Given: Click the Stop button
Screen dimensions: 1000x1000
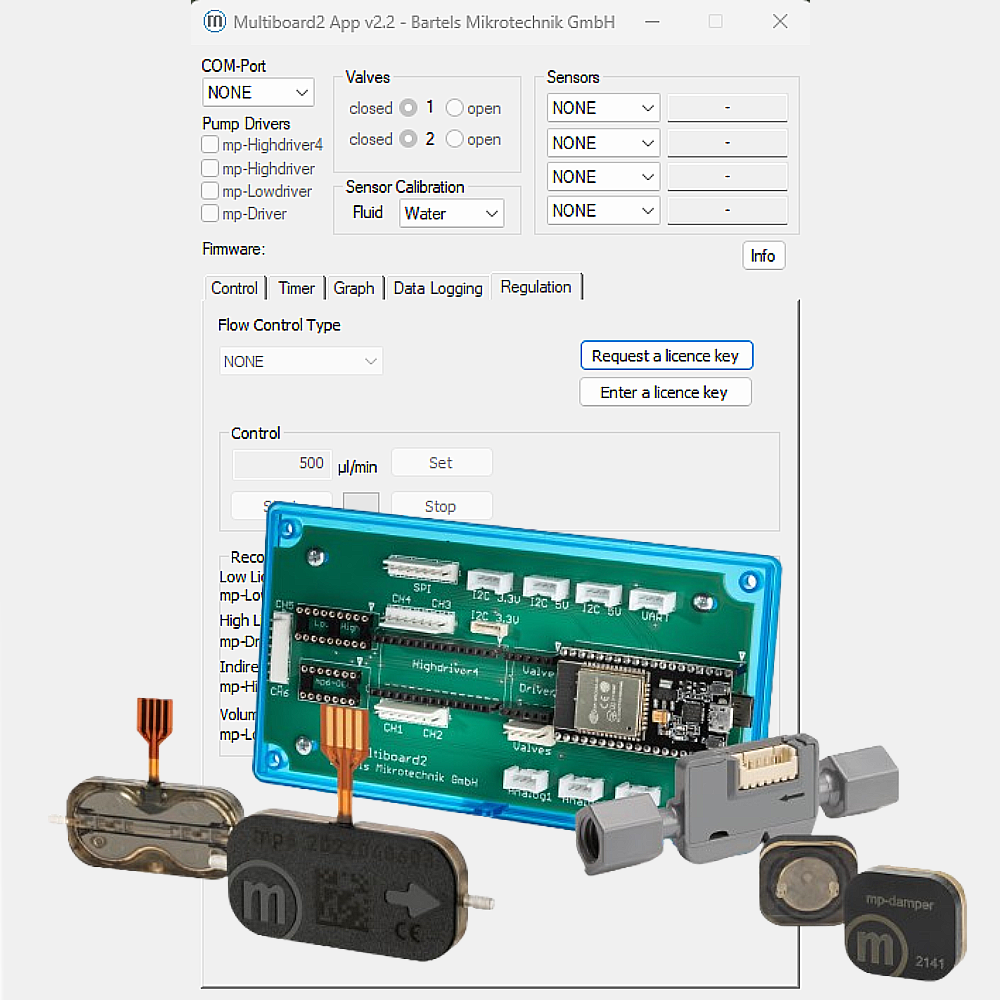Looking at the screenshot, I should click(441, 506).
